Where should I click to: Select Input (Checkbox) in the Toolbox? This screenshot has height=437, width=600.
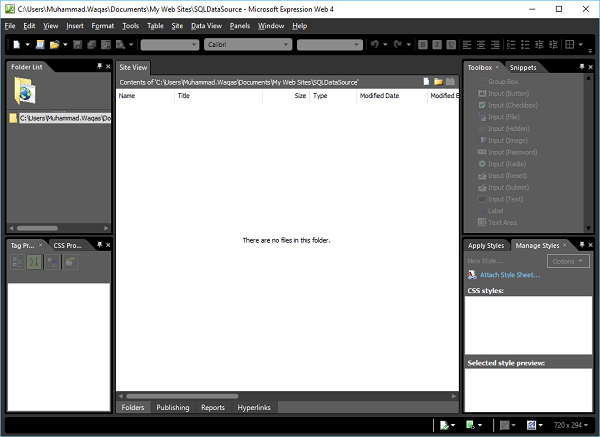coord(508,105)
